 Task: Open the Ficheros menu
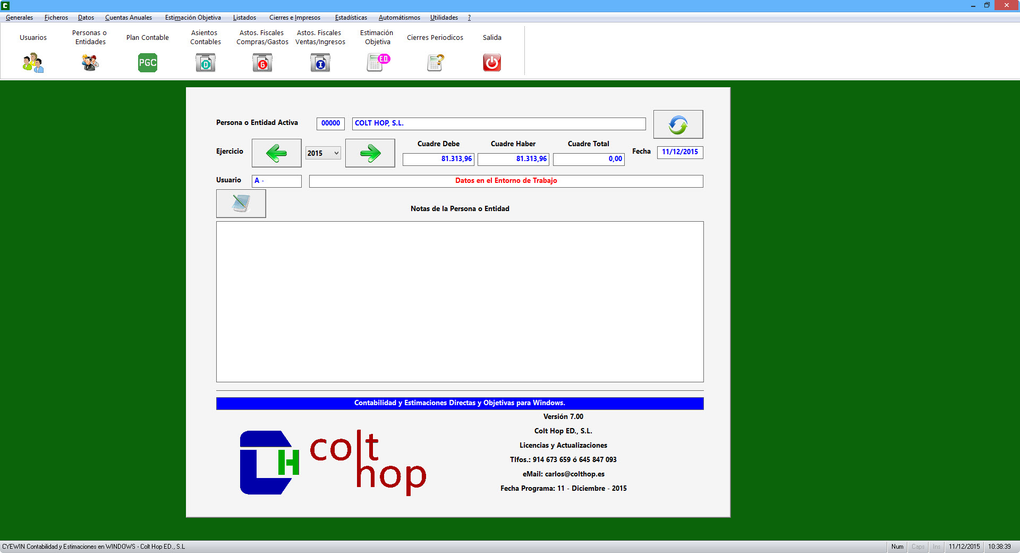click(x=56, y=18)
